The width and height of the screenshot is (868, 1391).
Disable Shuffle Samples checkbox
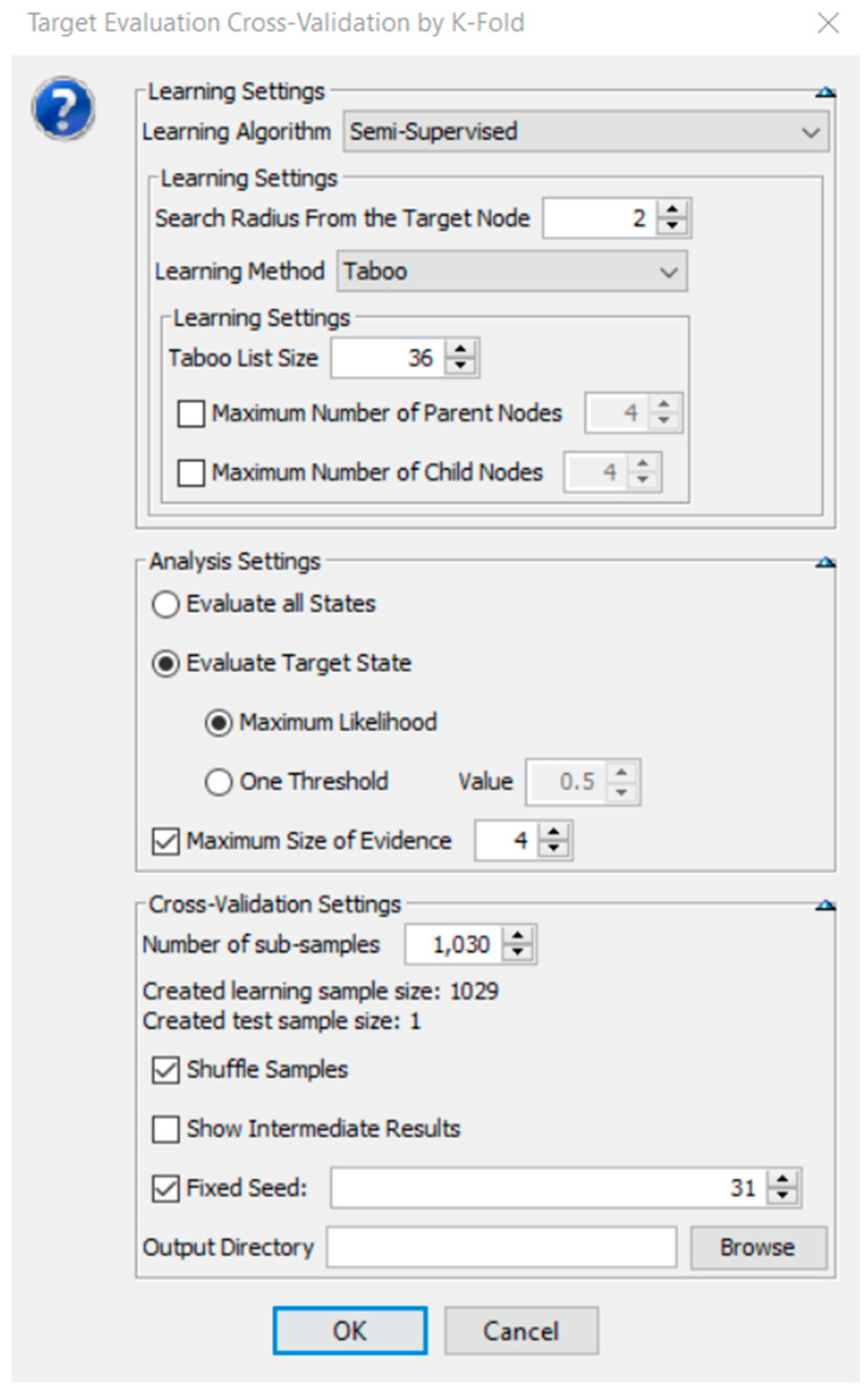pos(165,1070)
